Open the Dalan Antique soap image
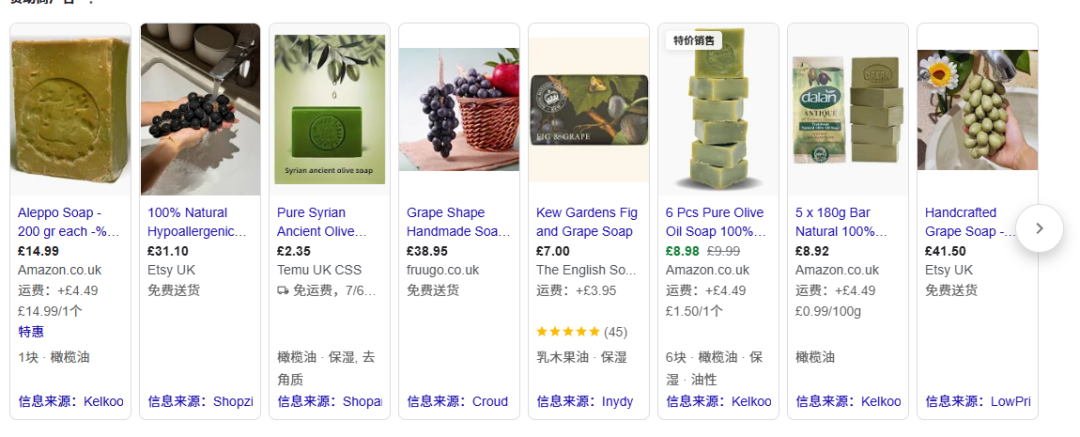Image resolution: width=1080 pixels, height=437 pixels. coord(847,110)
